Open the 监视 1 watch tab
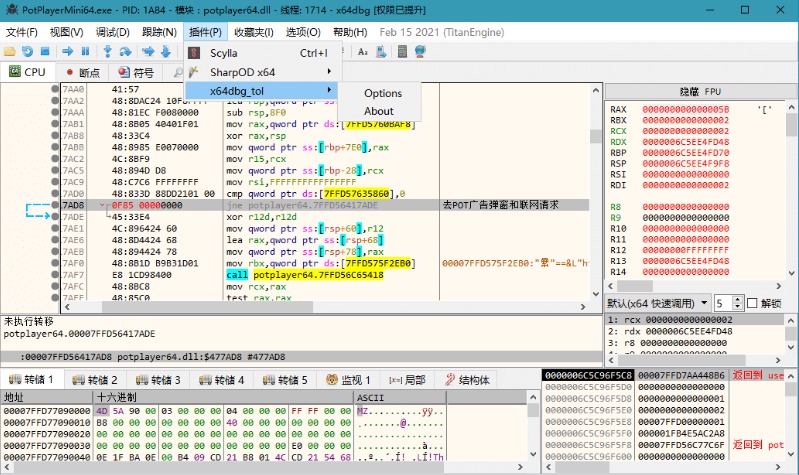The image size is (799, 475). pyautogui.click(x=347, y=380)
